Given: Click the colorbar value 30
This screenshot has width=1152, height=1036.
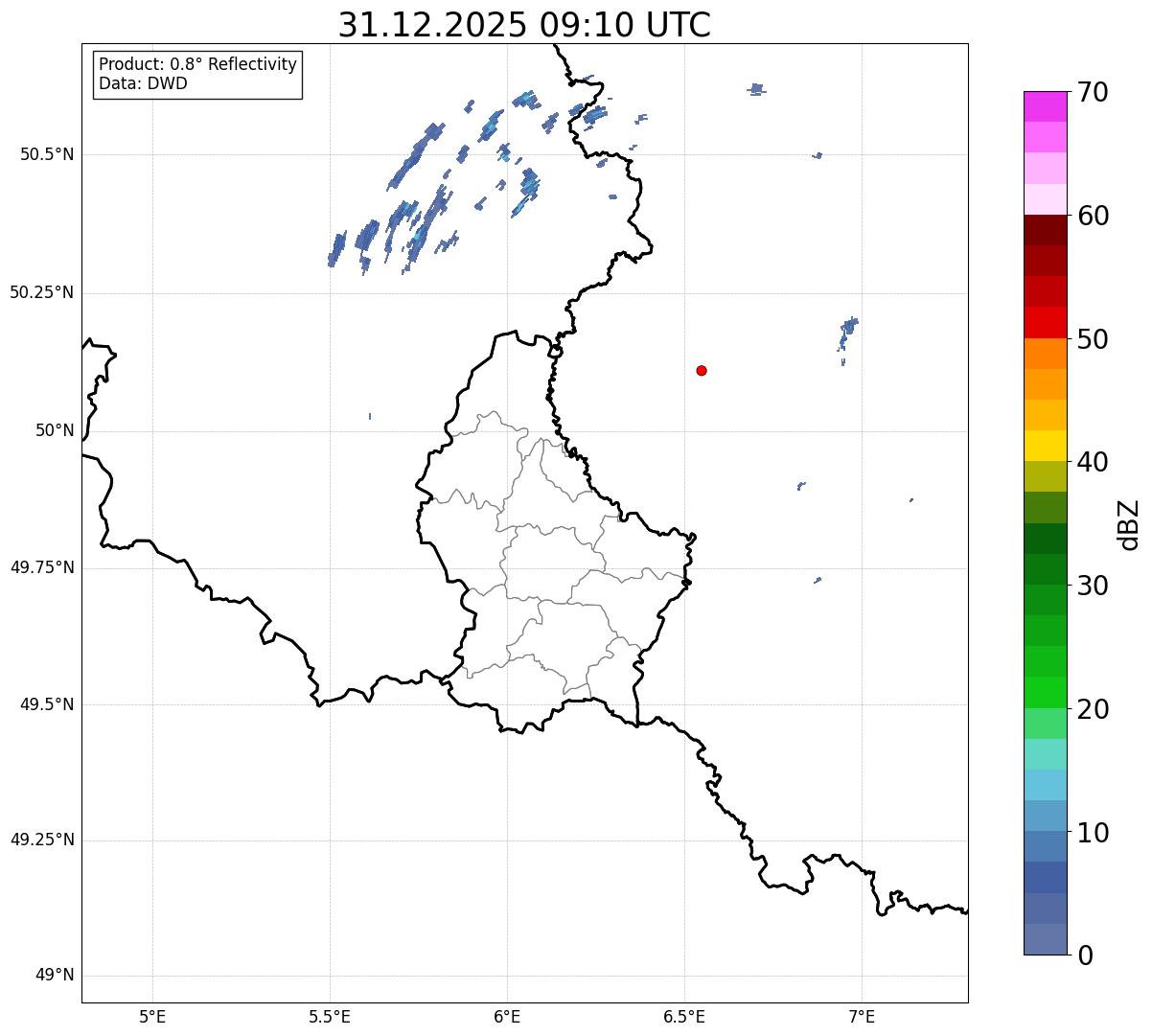Looking at the screenshot, I should [x=1093, y=586].
